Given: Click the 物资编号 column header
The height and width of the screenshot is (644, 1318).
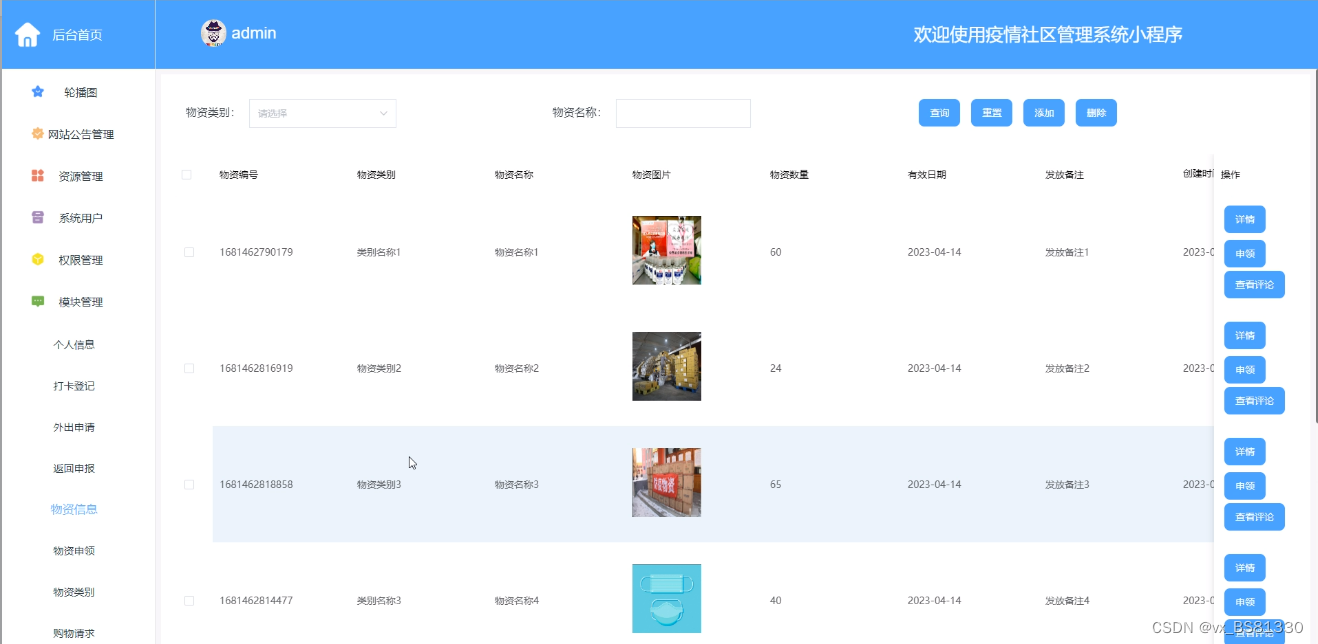Looking at the screenshot, I should coord(239,175).
